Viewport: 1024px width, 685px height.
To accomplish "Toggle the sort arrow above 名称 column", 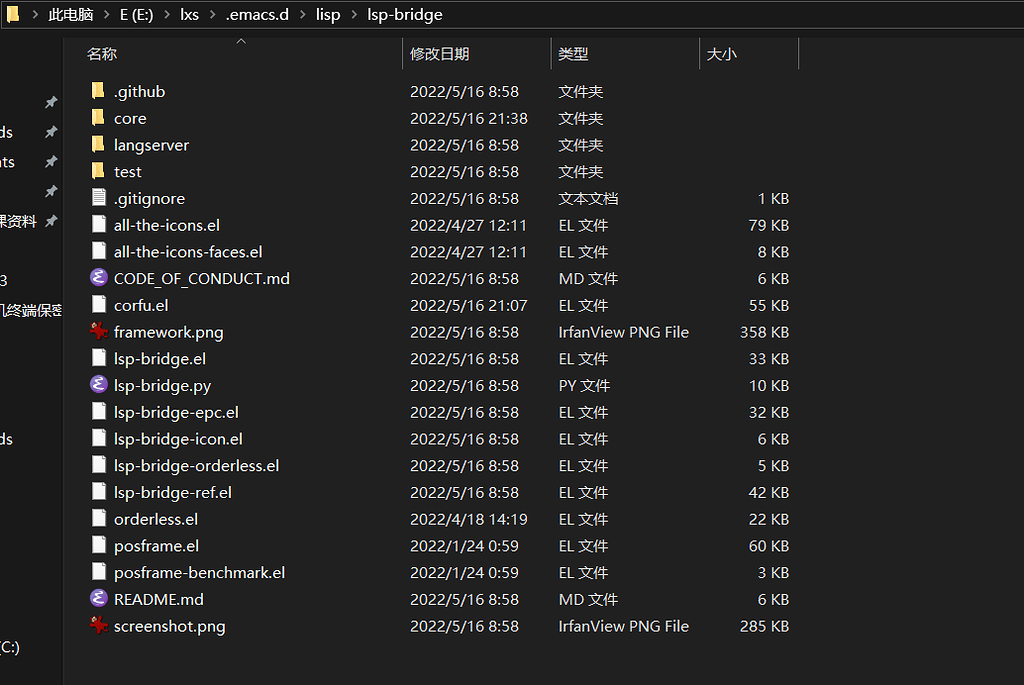I will pyautogui.click(x=240, y=41).
